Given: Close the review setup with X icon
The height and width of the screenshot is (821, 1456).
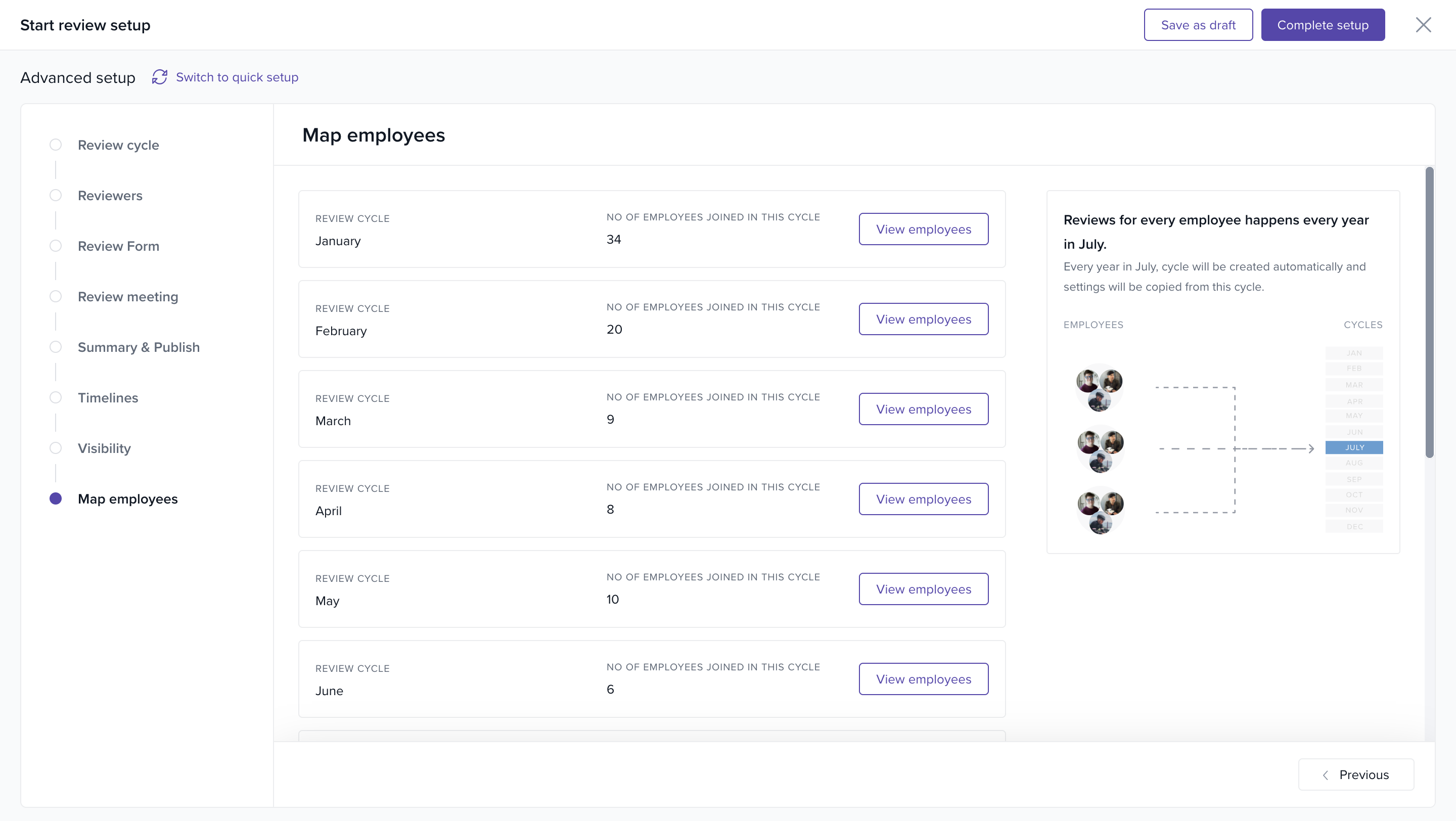Looking at the screenshot, I should click(1423, 25).
